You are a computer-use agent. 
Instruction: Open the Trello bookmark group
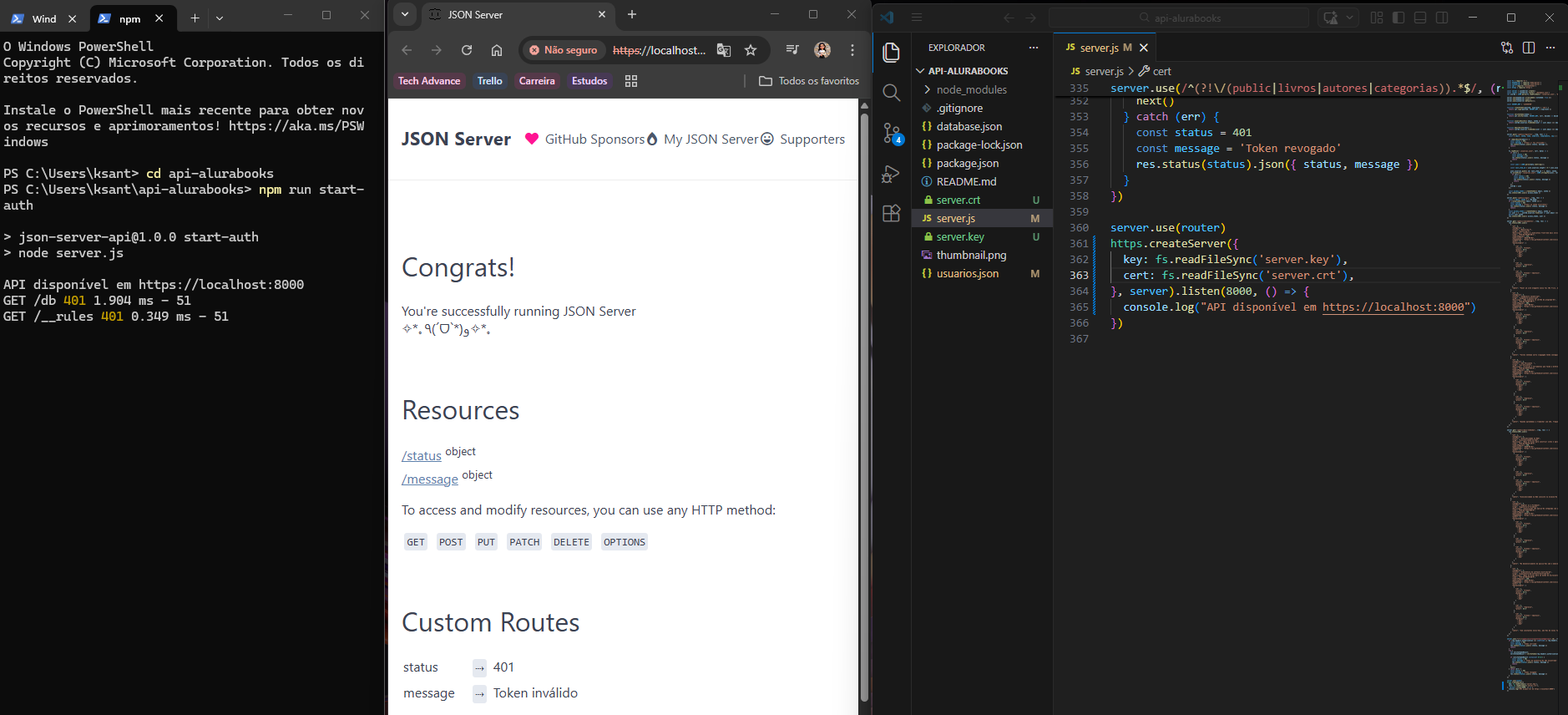click(x=489, y=81)
